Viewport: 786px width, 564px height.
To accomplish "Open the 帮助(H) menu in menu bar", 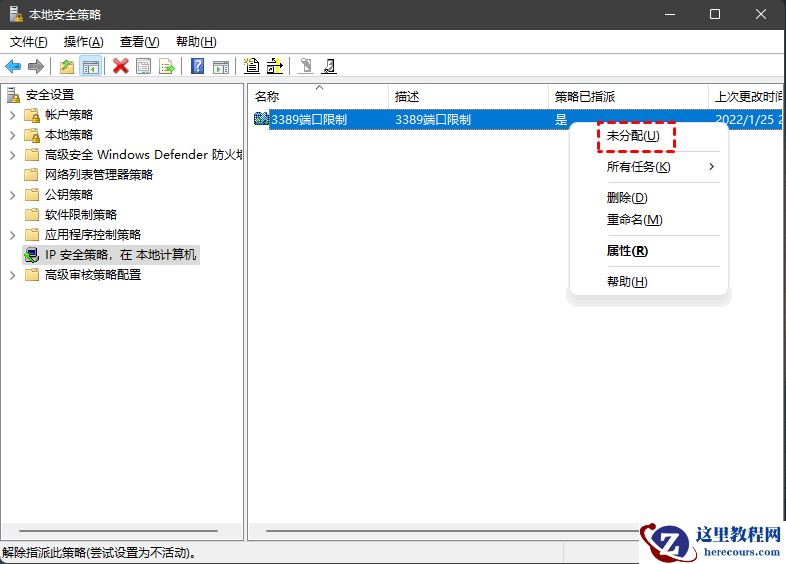I will coord(196,42).
